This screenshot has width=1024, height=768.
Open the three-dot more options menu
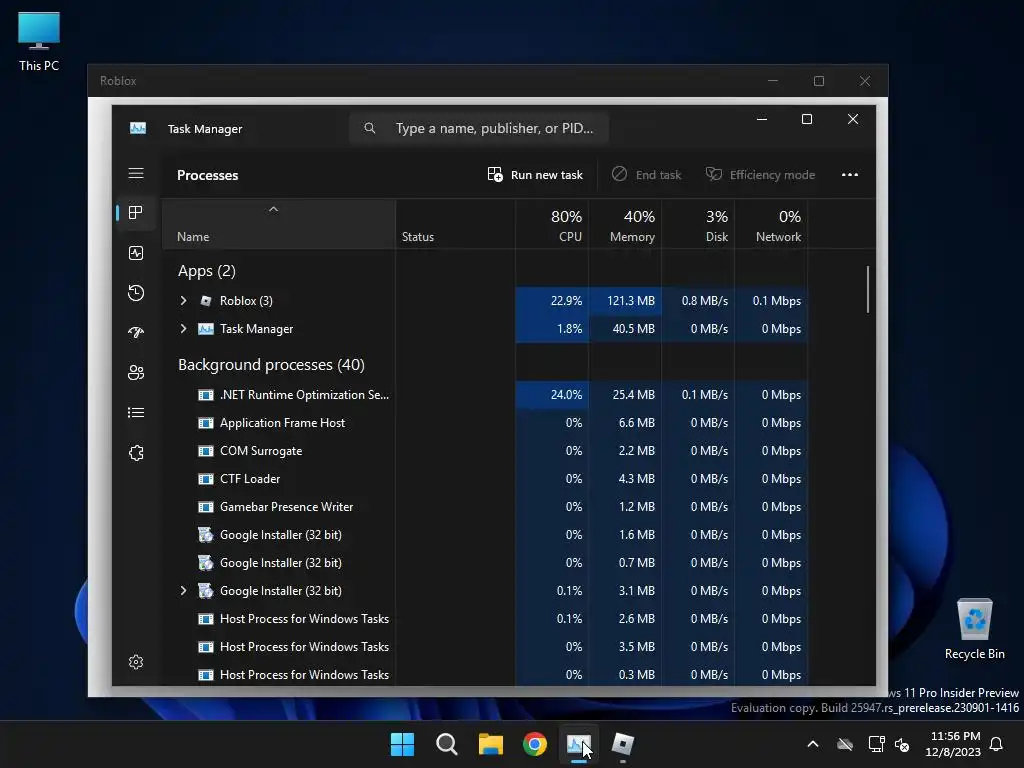[850, 174]
